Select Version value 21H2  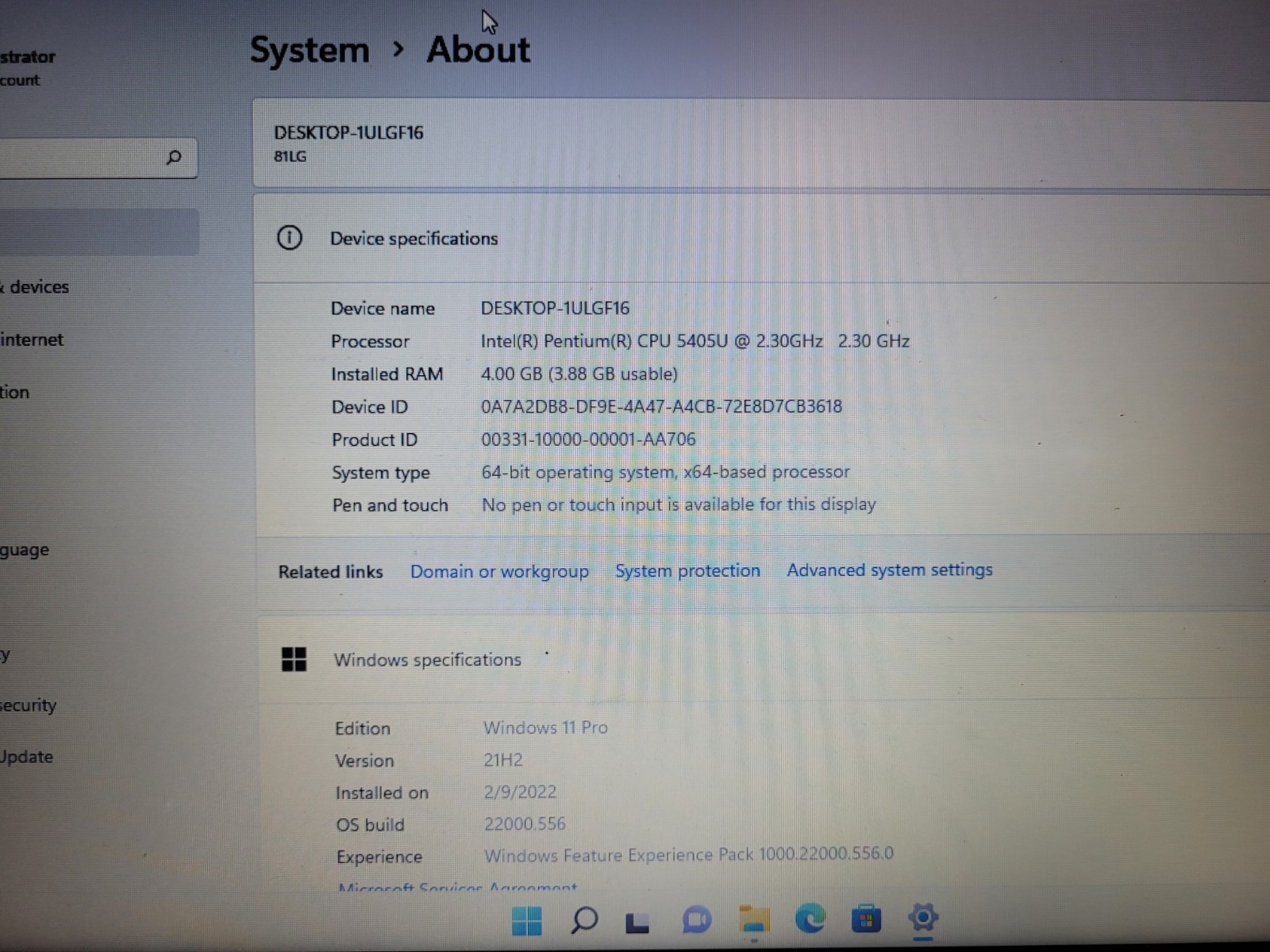tap(503, 760)
